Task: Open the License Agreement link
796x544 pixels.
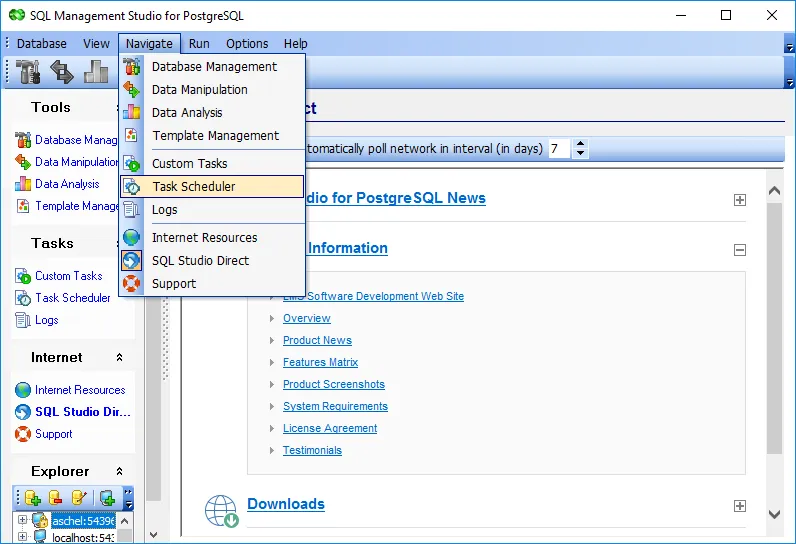Action: [x=330, y=428]
